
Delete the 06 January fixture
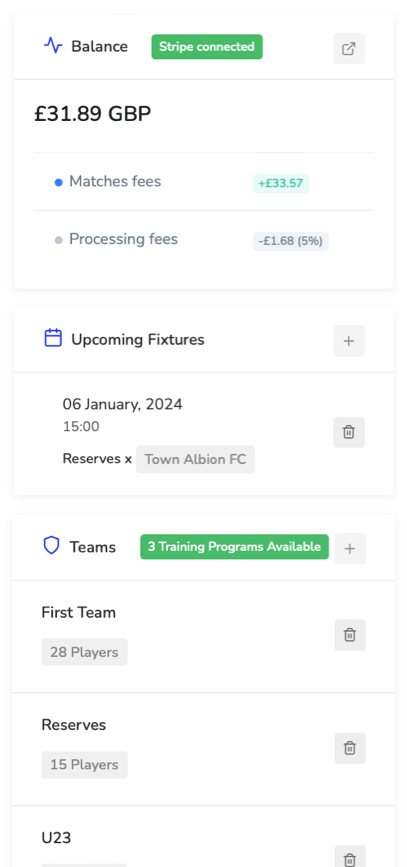coord(349,432)
